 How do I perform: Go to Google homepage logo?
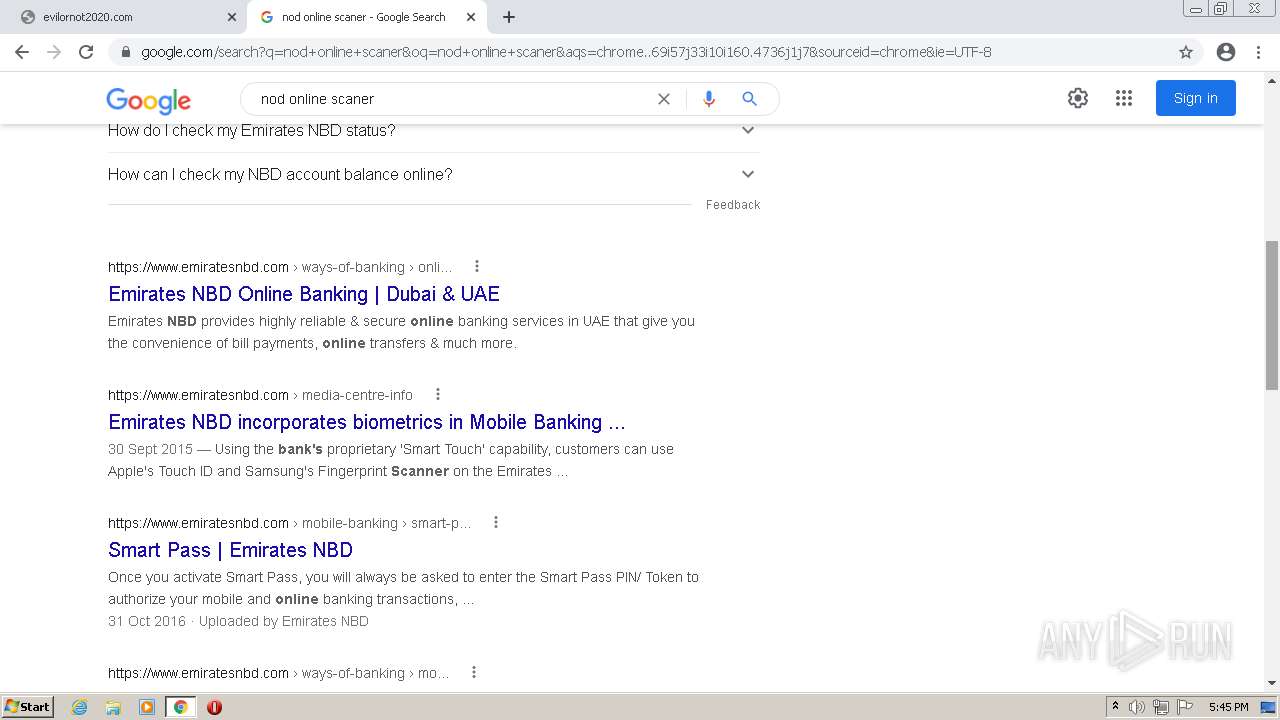pyautogui.click(x=149, y=100)
